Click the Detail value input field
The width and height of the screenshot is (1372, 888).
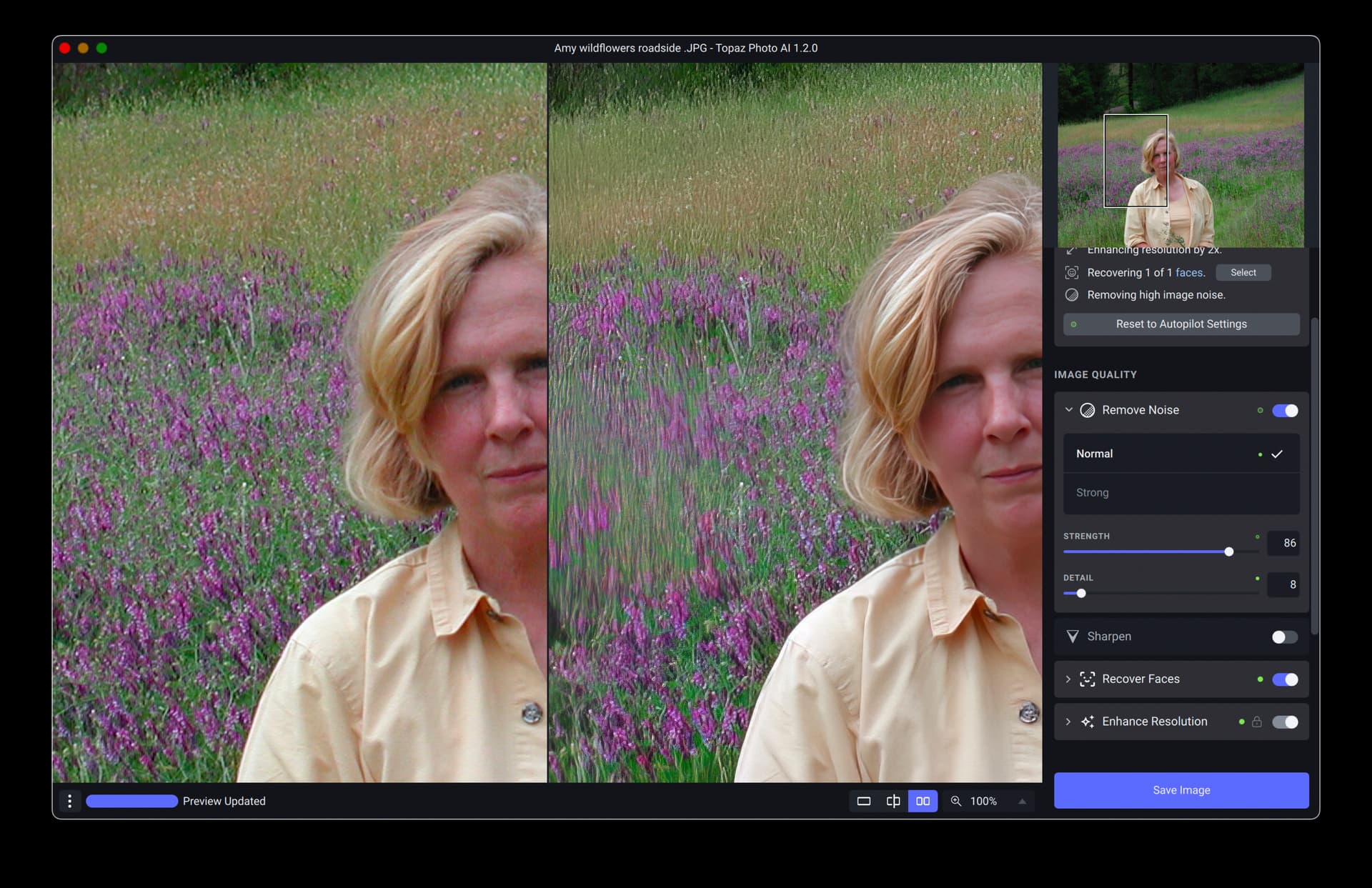coord(1283,584)
